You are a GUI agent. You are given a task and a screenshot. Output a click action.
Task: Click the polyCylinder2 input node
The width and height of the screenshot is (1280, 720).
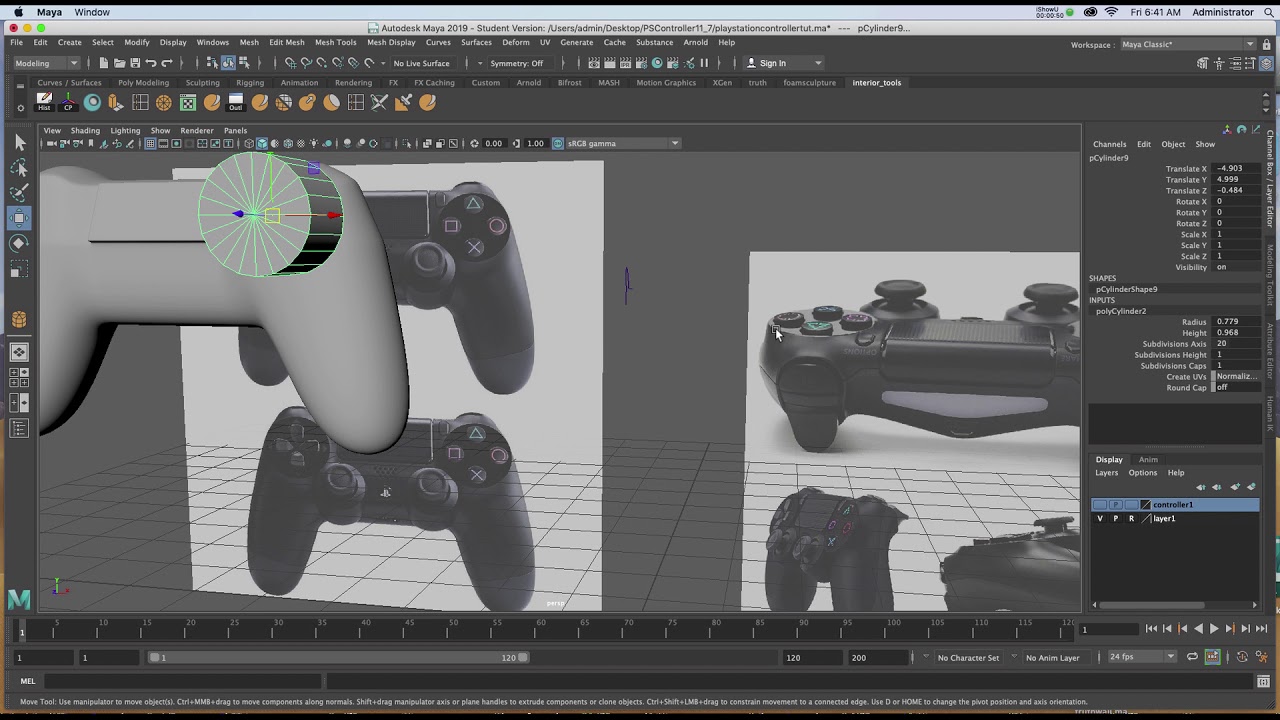[1121, 311]
